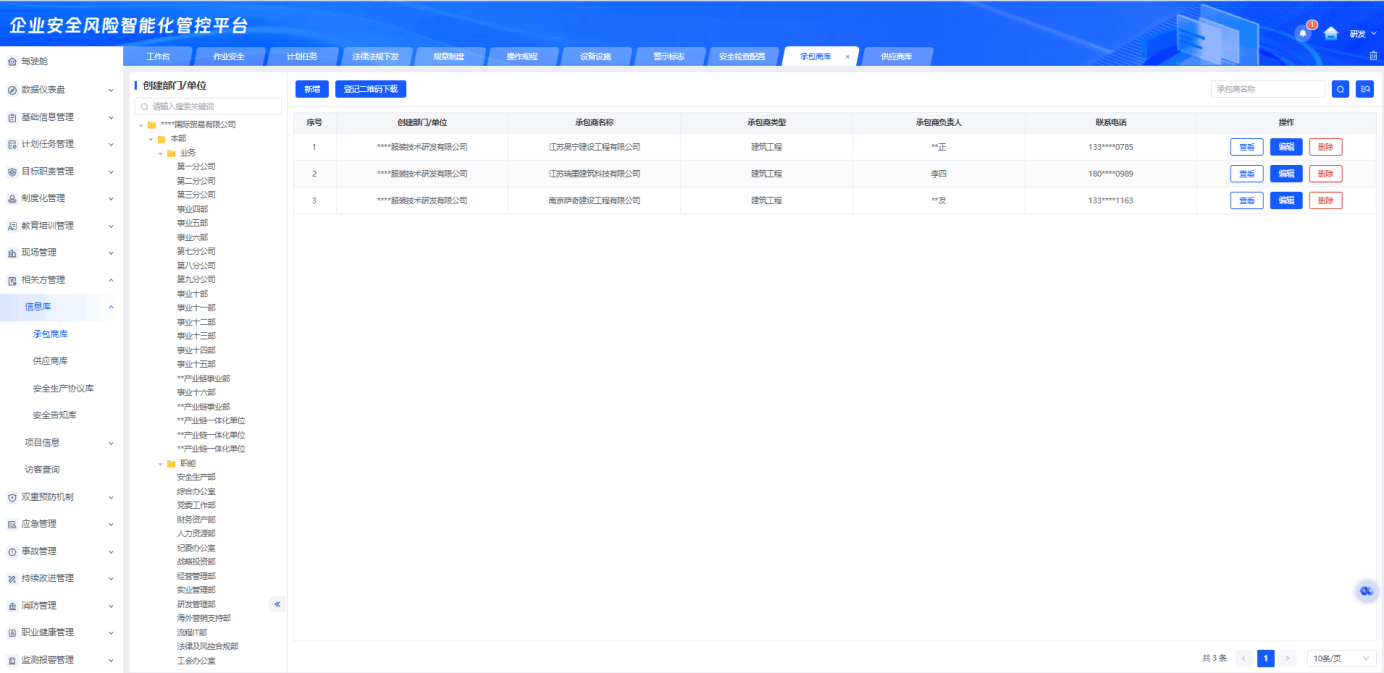Collapse the 职能 folder node
Image resolution: width=1384 pixels, height=673 pixels.
(160, 464)
